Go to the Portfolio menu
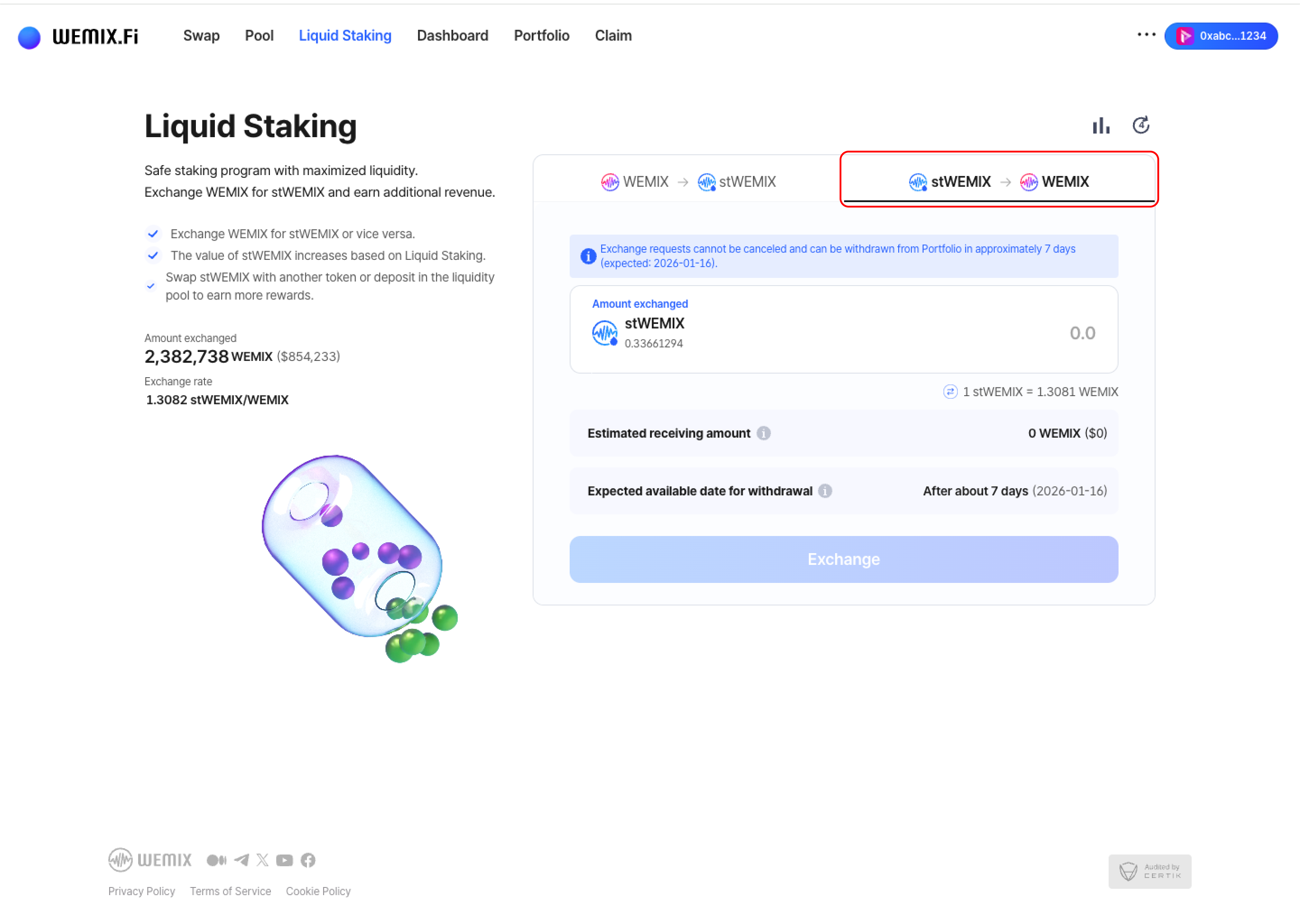This screenshot has height=924, width=1300. [x=541, y=35]
